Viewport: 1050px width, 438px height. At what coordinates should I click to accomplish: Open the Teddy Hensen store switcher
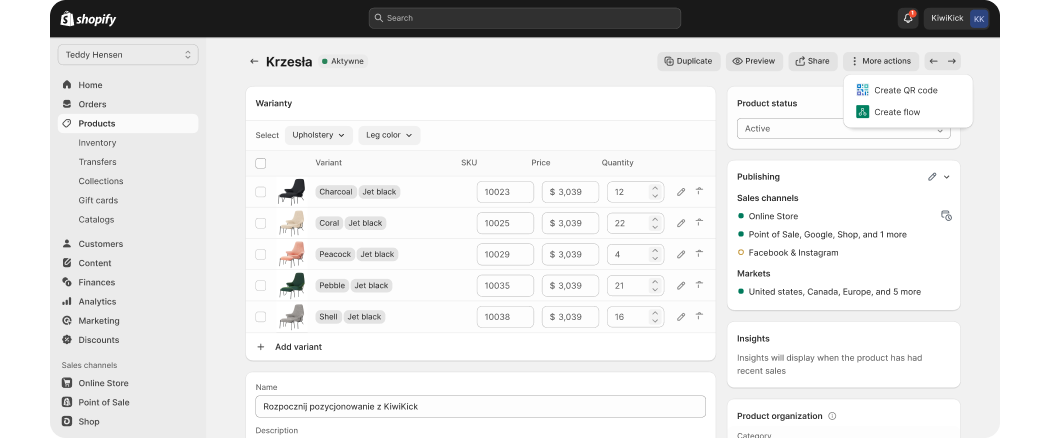coord(128,55)
